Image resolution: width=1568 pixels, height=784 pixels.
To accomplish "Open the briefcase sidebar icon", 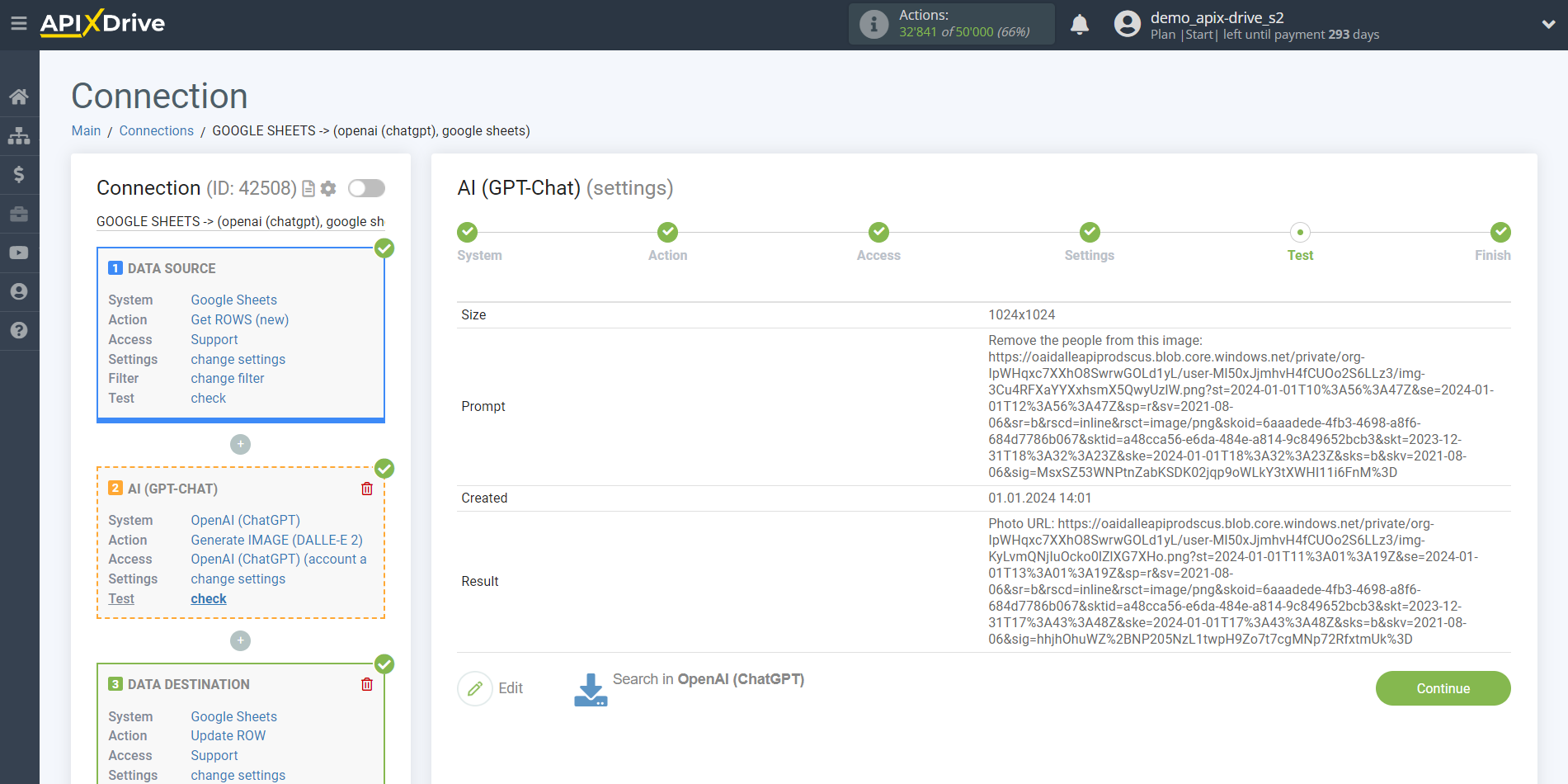I will [19, 214].
